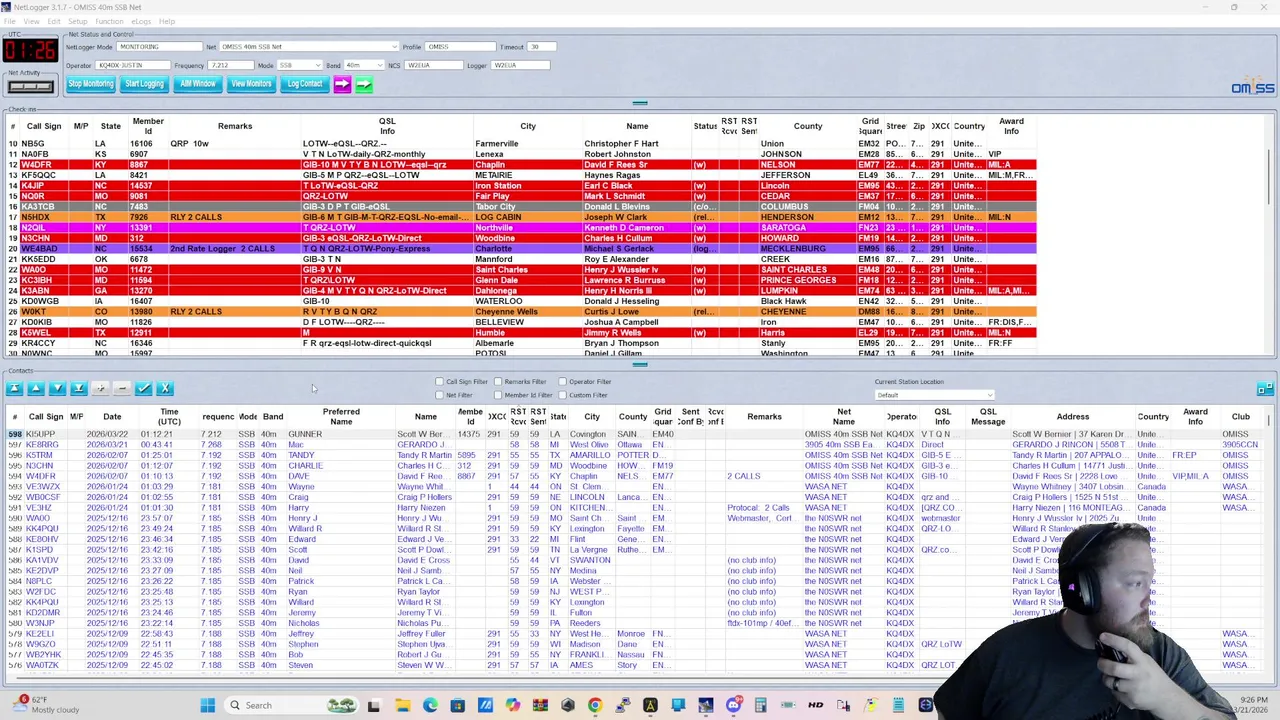Click the Logger input field
This screenshot has height=720, width=1280.
[519, 65]
